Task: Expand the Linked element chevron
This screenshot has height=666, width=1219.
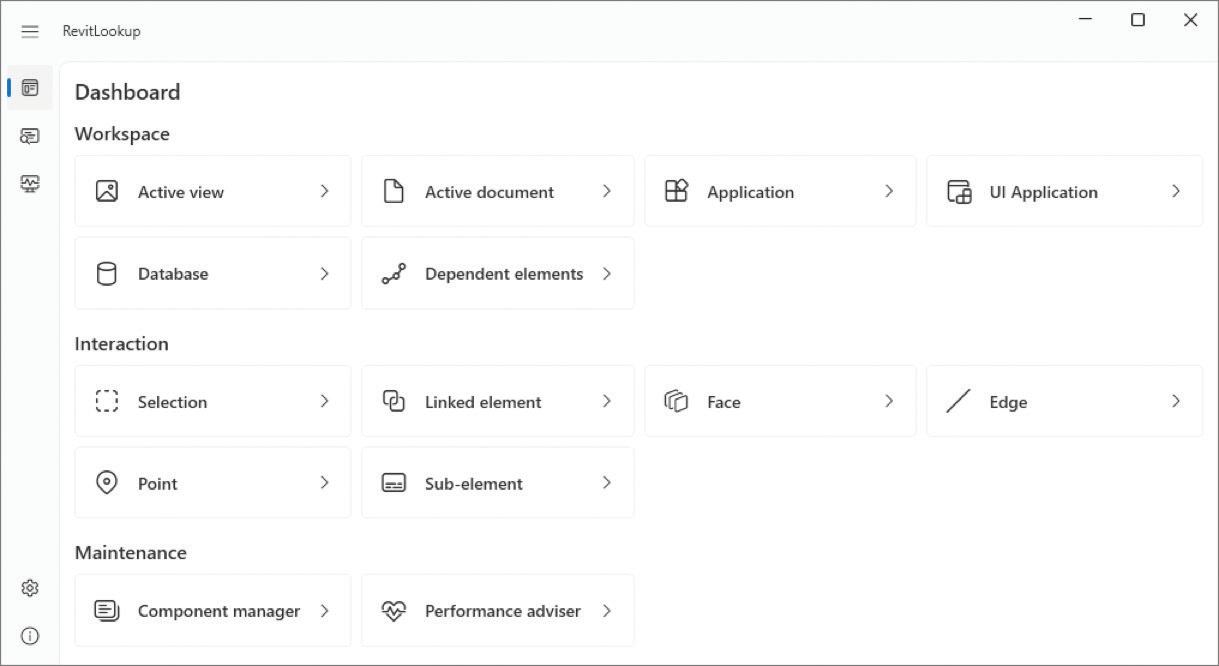Action: pyautogui.click(x=607, y=401)
